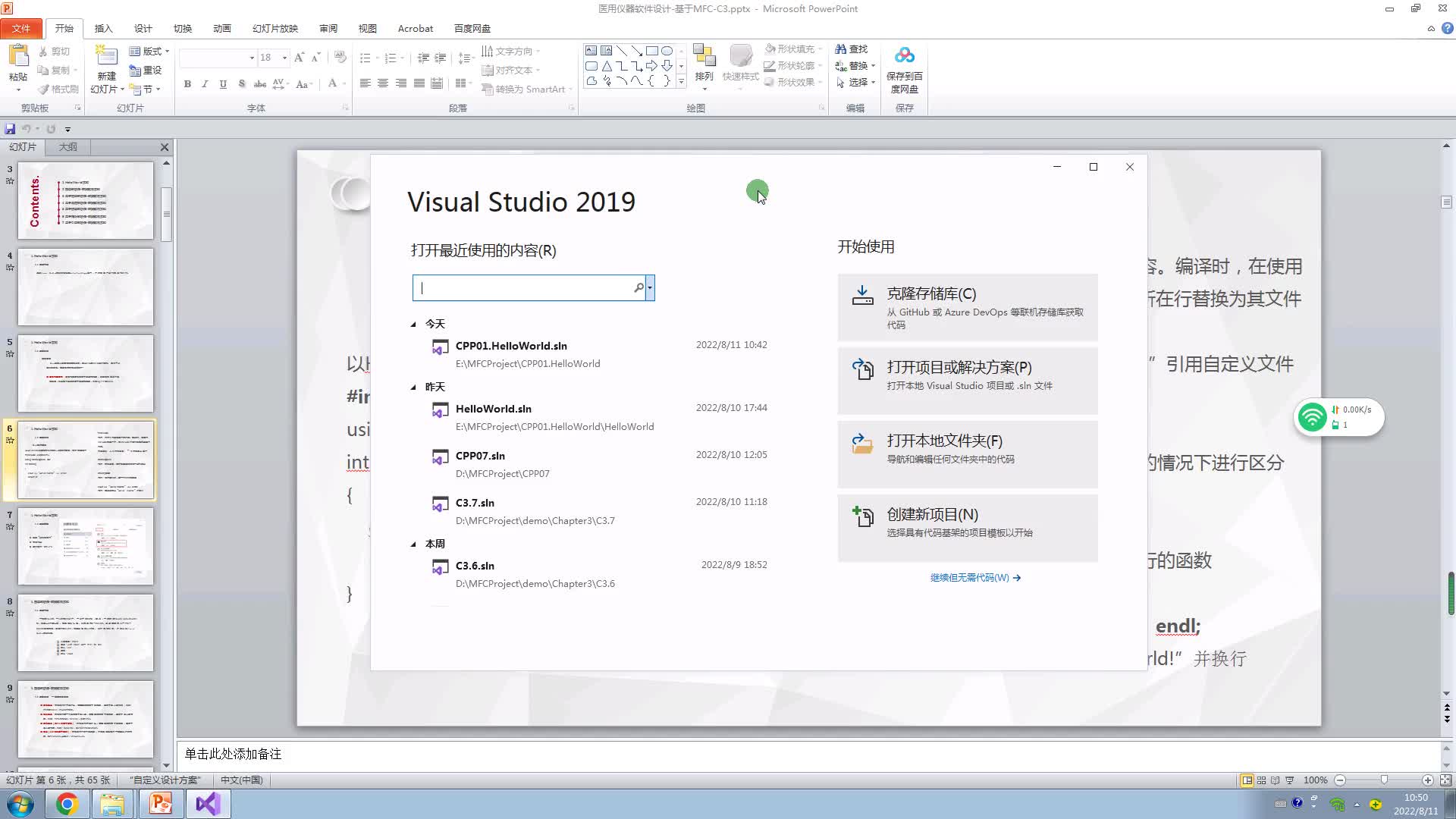Toggle bullet list button
This screenshot has height=819, width=1456.
[365, 58]
